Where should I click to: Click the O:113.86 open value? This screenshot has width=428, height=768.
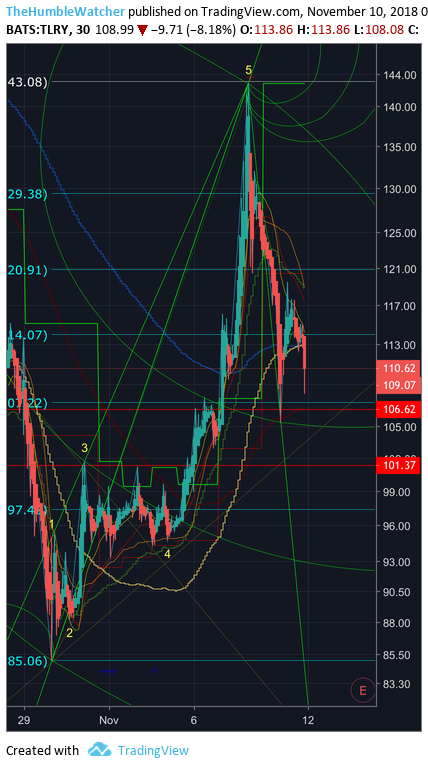point(267,30)
